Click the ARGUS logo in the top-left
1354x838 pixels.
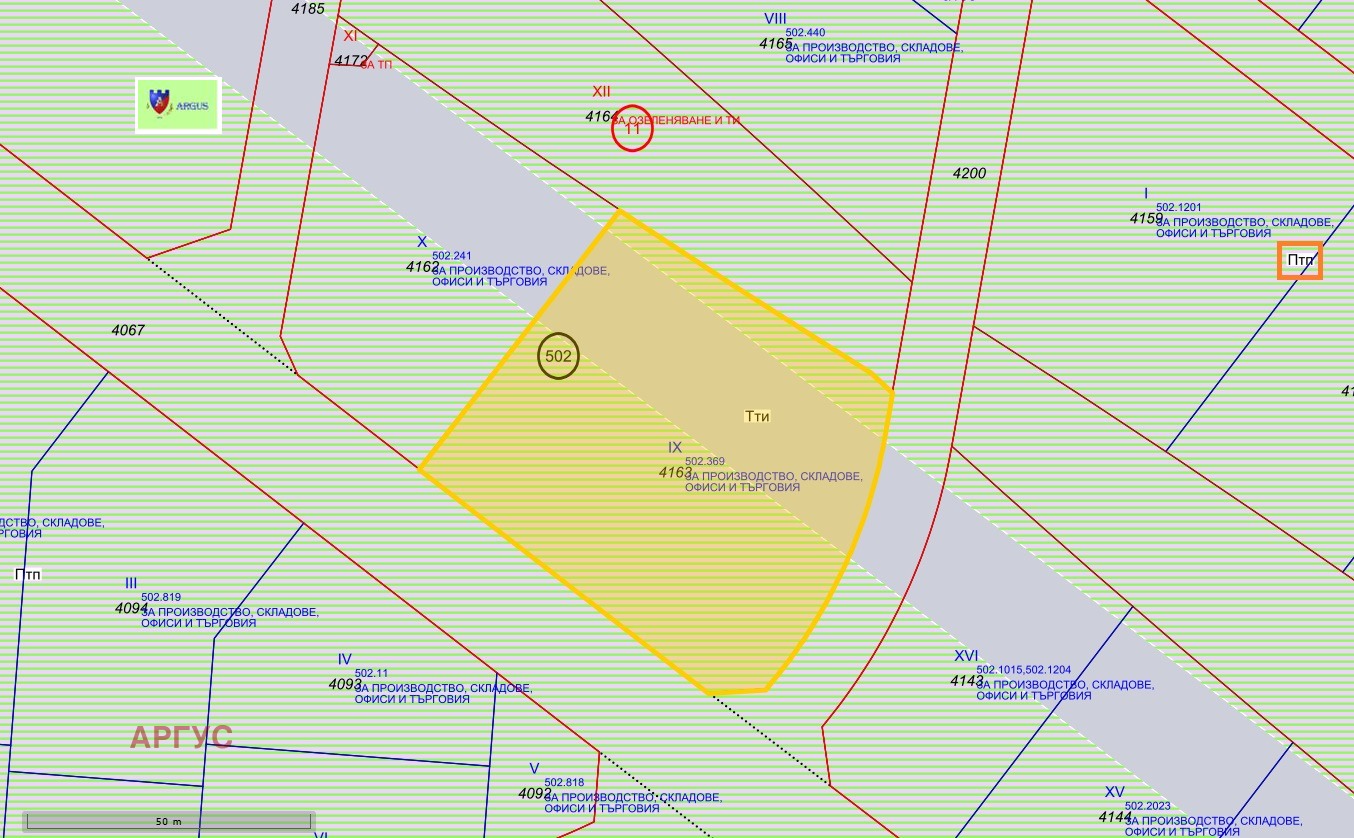coord(178,105)
